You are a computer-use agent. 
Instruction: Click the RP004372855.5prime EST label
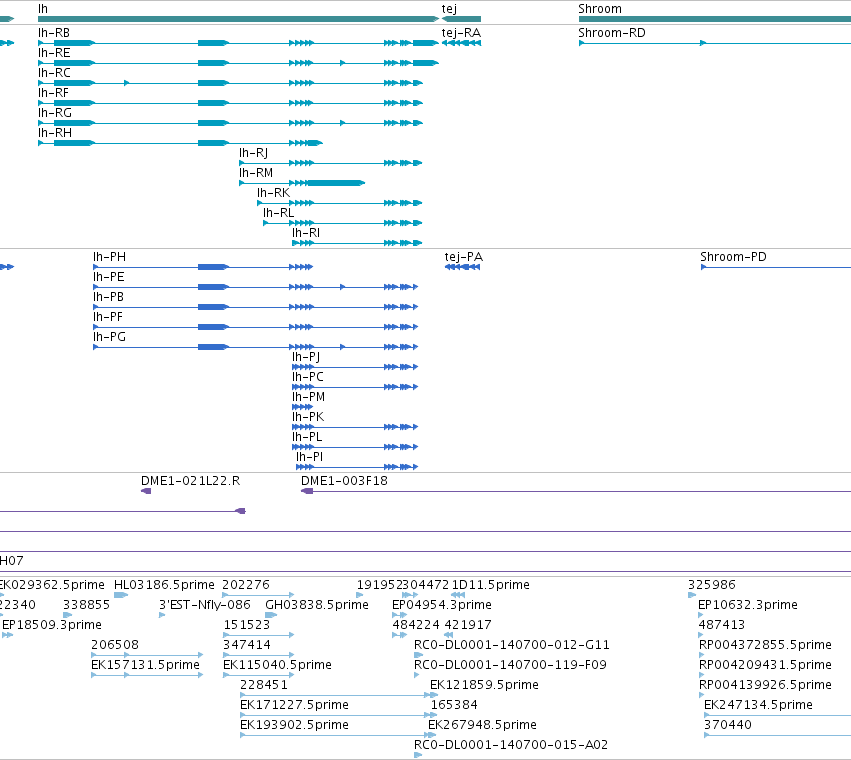click(x=765, y=645)
